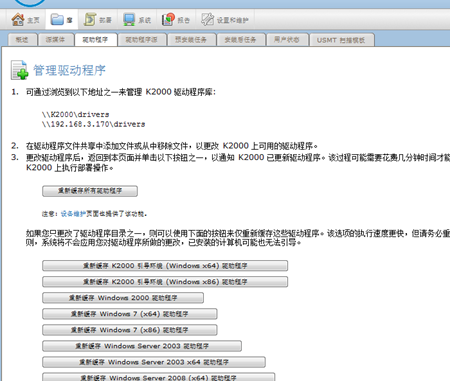The image size is (450, 381).
Task: Switch to the Overview (概述) tab
Action: tap(22, 40)
